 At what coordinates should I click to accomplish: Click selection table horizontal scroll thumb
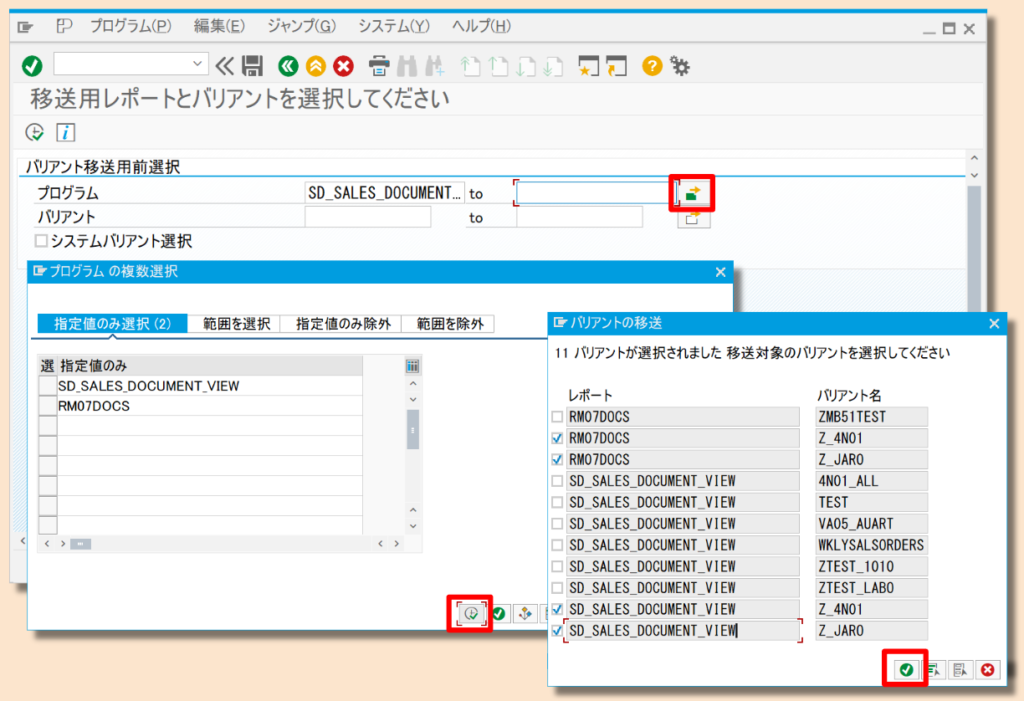pyautogui.click(x=80, y=544)
